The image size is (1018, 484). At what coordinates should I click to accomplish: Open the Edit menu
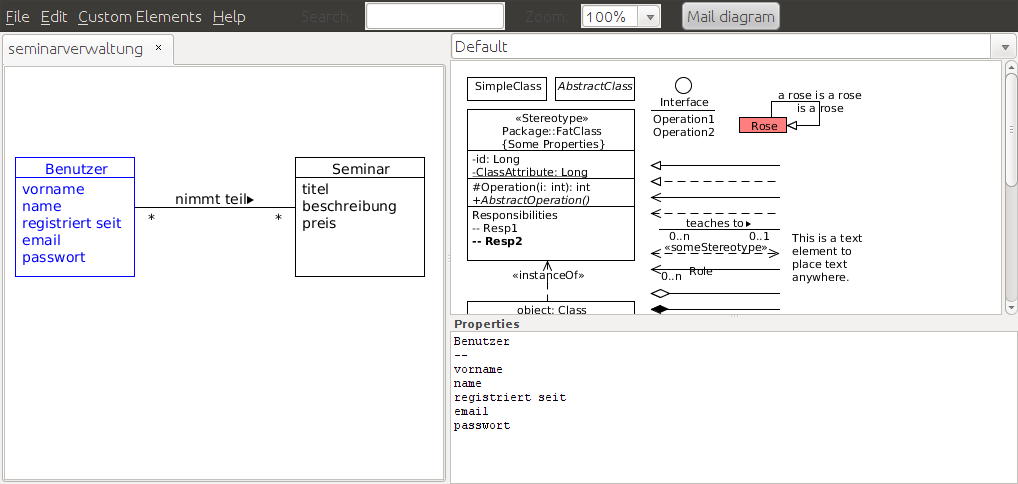point(54,17)
